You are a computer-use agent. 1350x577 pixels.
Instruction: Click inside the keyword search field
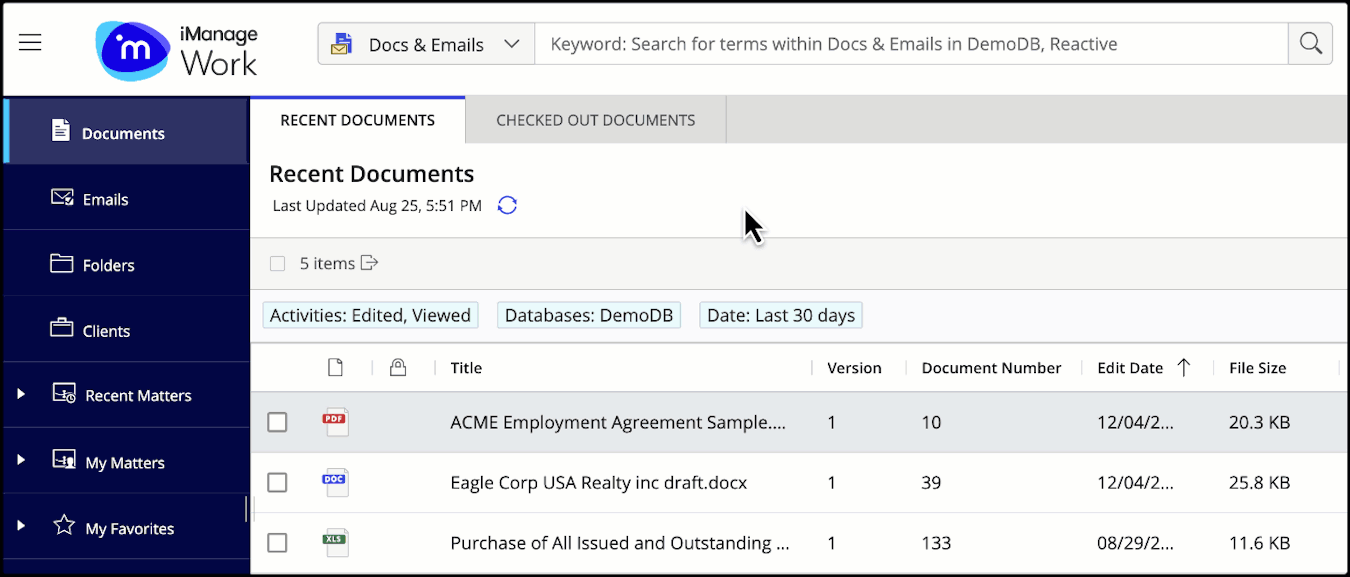900,43
